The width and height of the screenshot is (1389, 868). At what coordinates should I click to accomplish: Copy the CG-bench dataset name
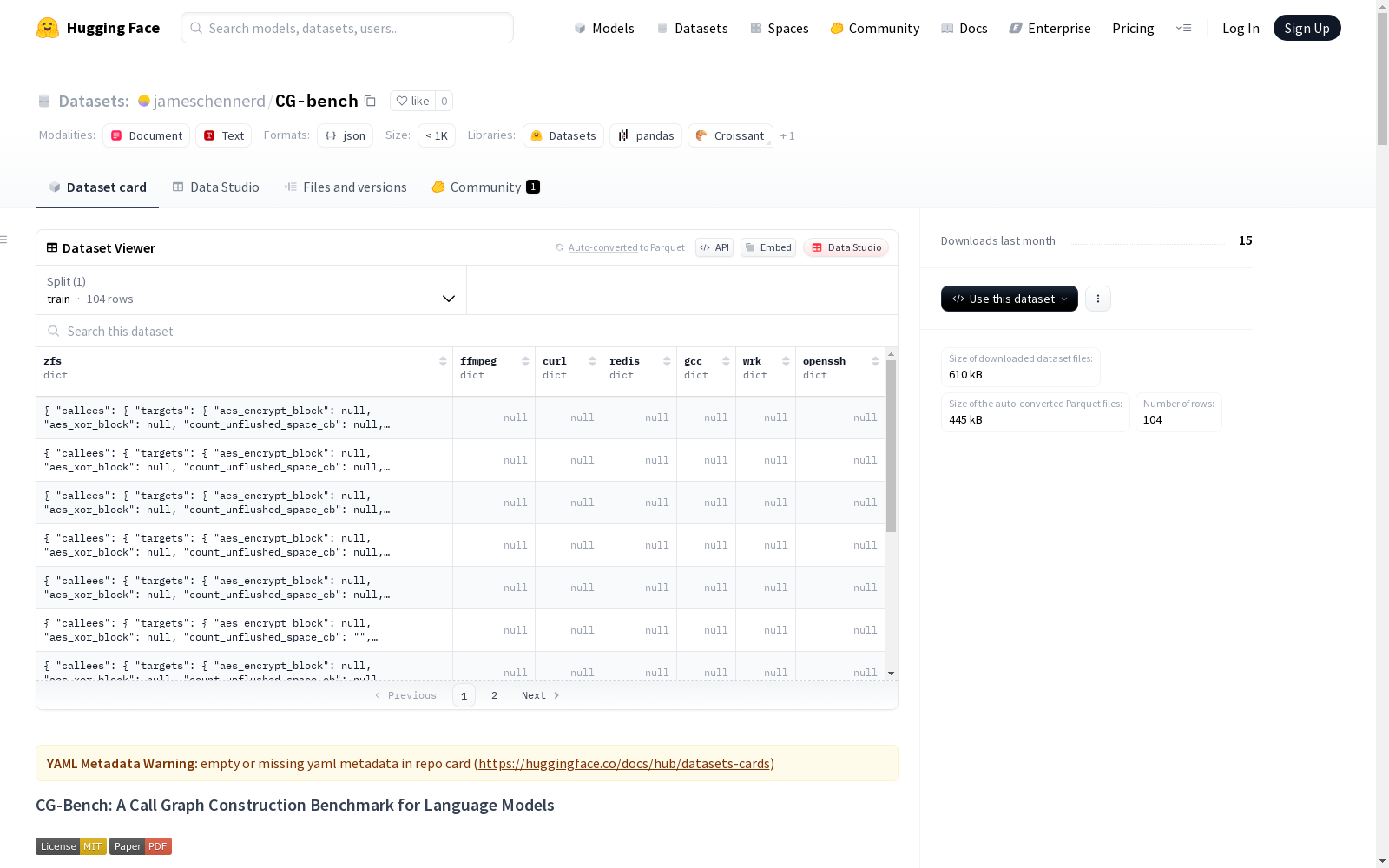370,101
